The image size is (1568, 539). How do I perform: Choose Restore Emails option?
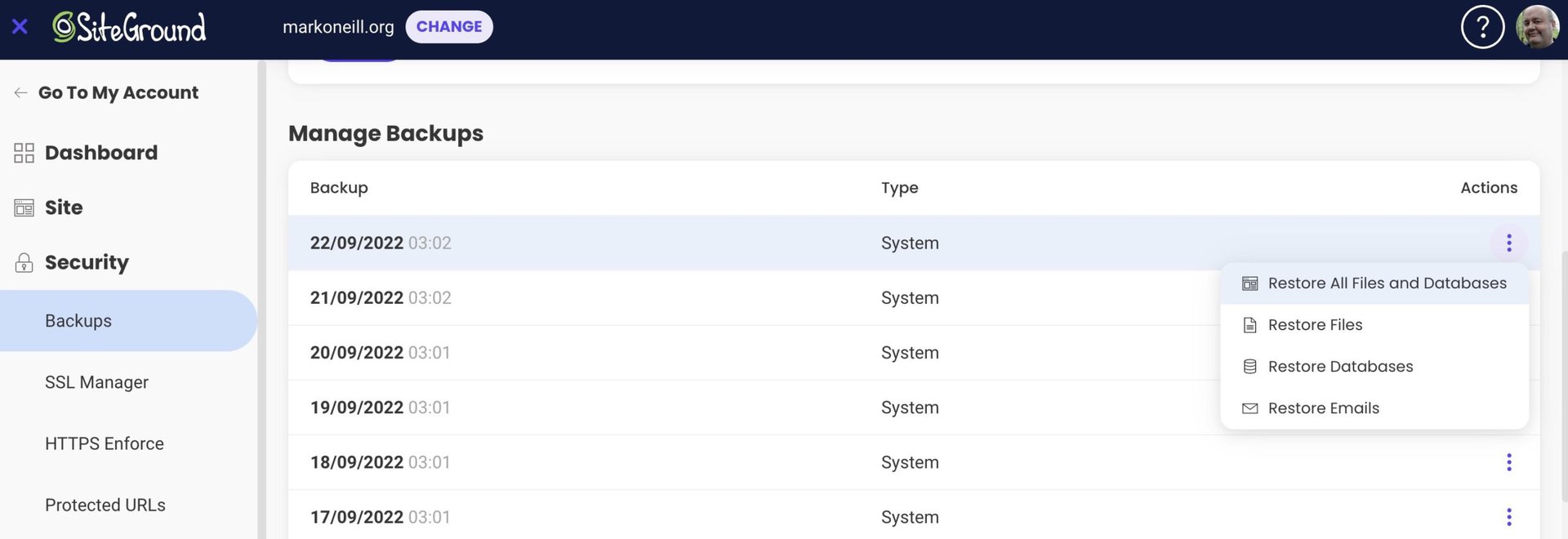pos(1323,408)
